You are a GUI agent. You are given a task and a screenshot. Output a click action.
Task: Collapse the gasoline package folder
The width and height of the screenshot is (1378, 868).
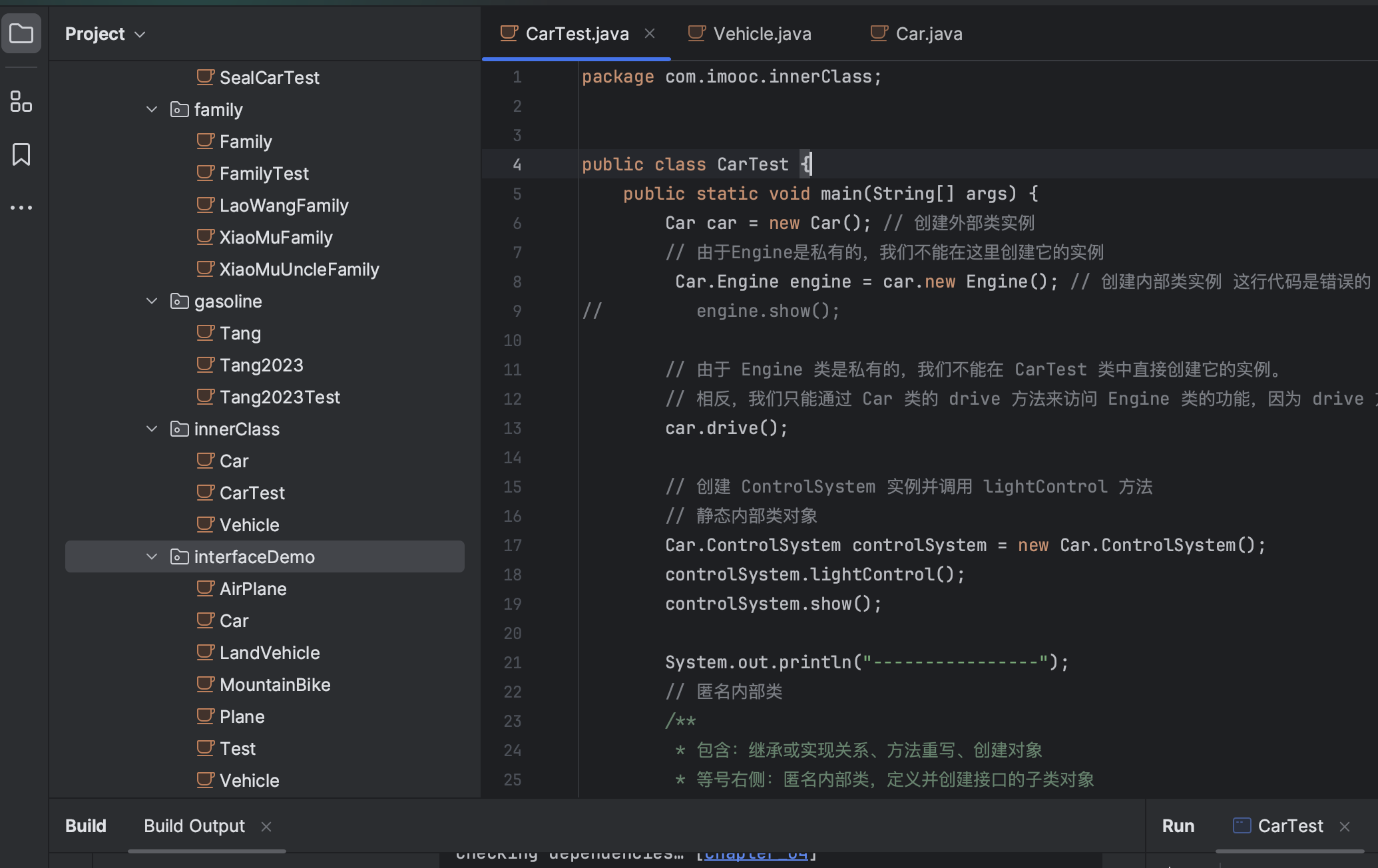pyautogui.click(x=152, y=301)
